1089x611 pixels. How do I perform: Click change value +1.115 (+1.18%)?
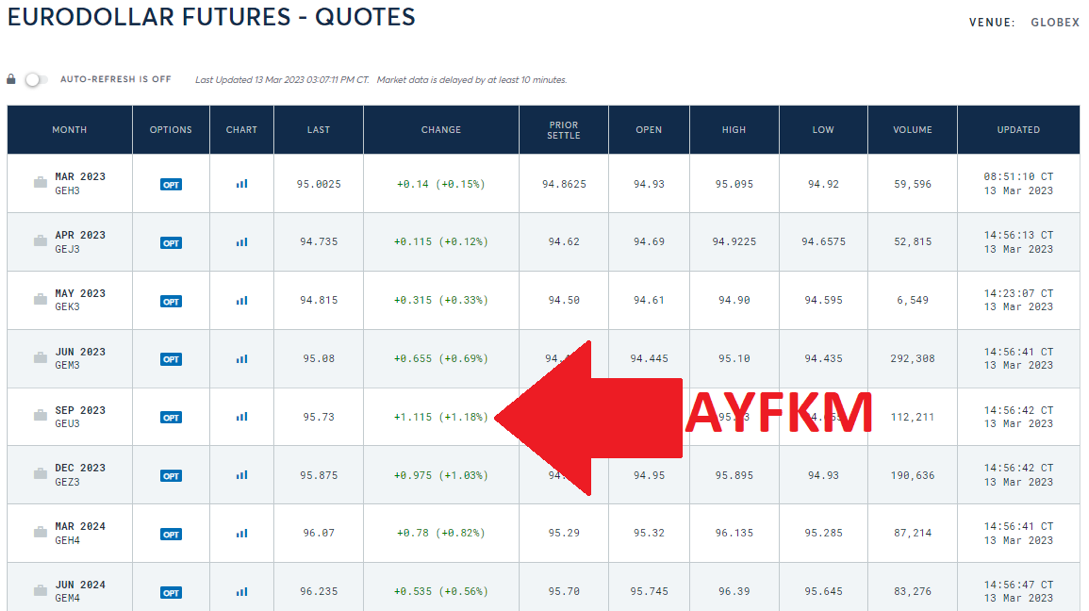pos(441,417)
